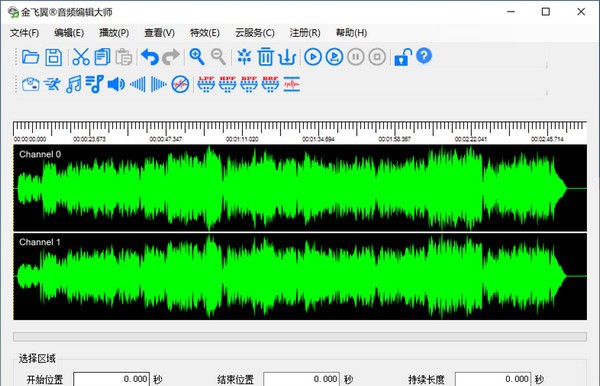600x386 pixels.
Task: Open the 帮助(H) menu
Action: [x=351, y=33]
